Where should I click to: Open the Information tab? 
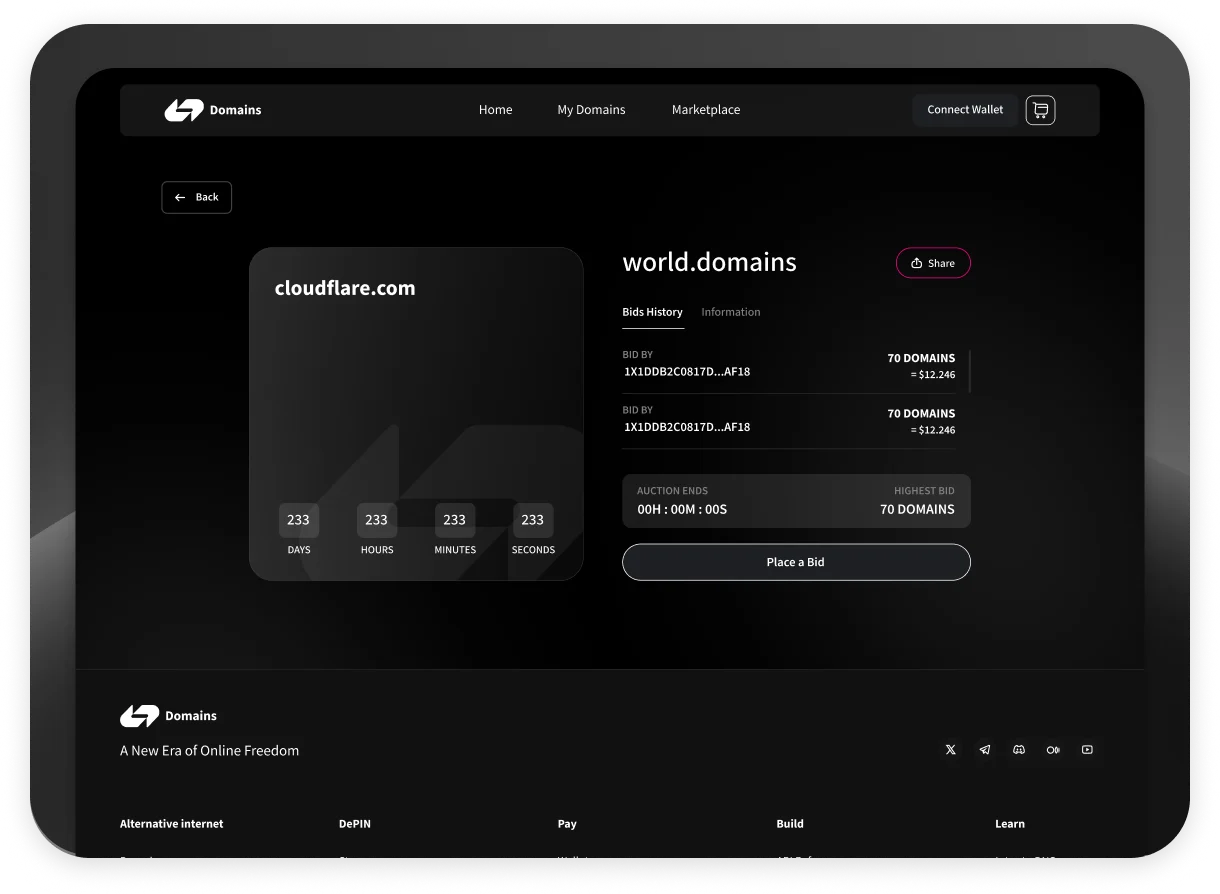(x=730, y=312)
